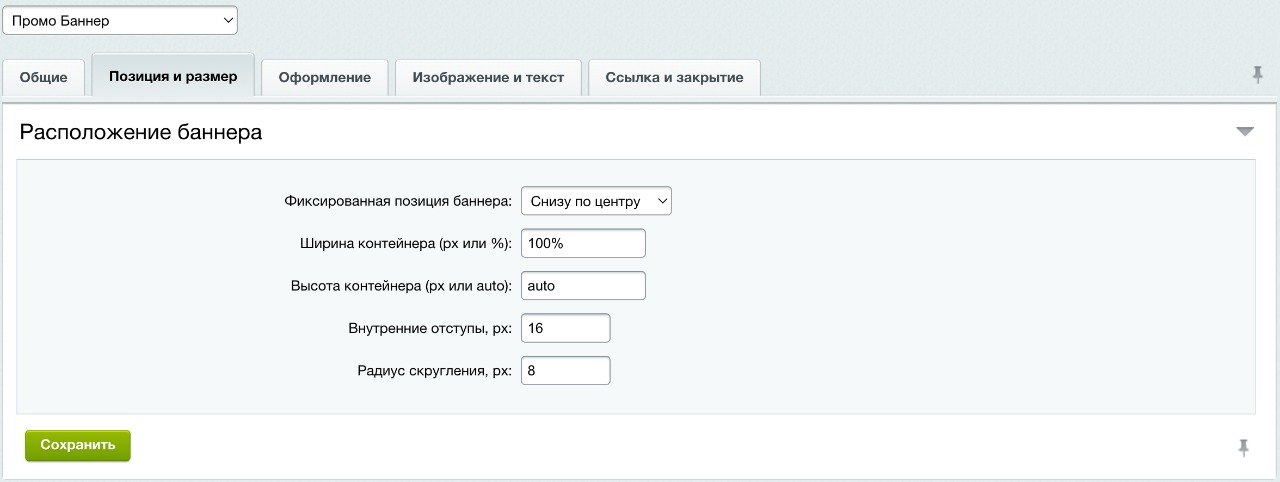Viewport: 1280px width, 482px height.
Task: Open the Оформление tab
Action: point(325,77)
